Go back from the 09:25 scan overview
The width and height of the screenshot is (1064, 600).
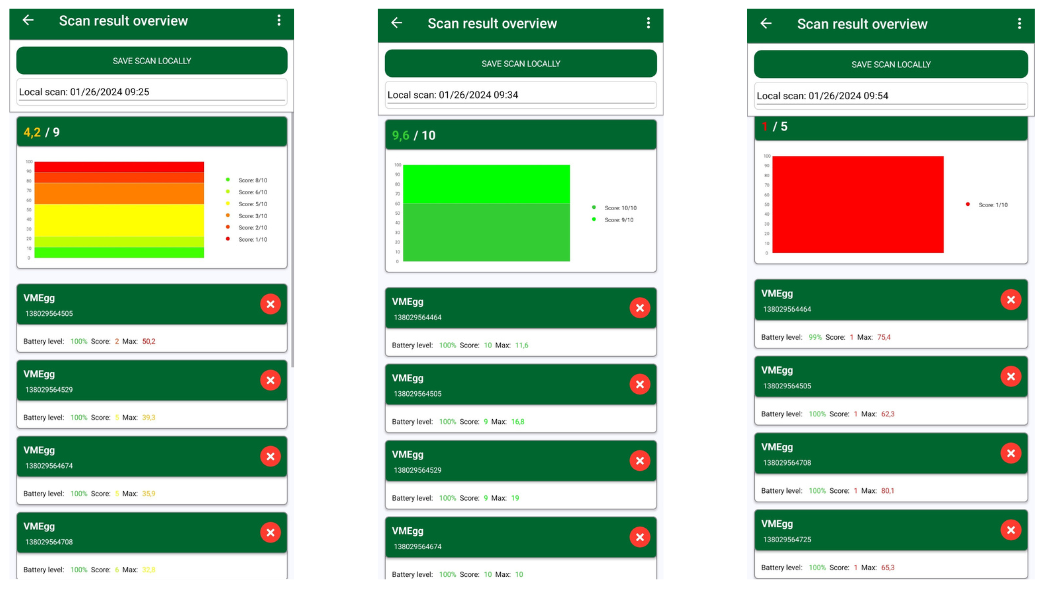28,20
